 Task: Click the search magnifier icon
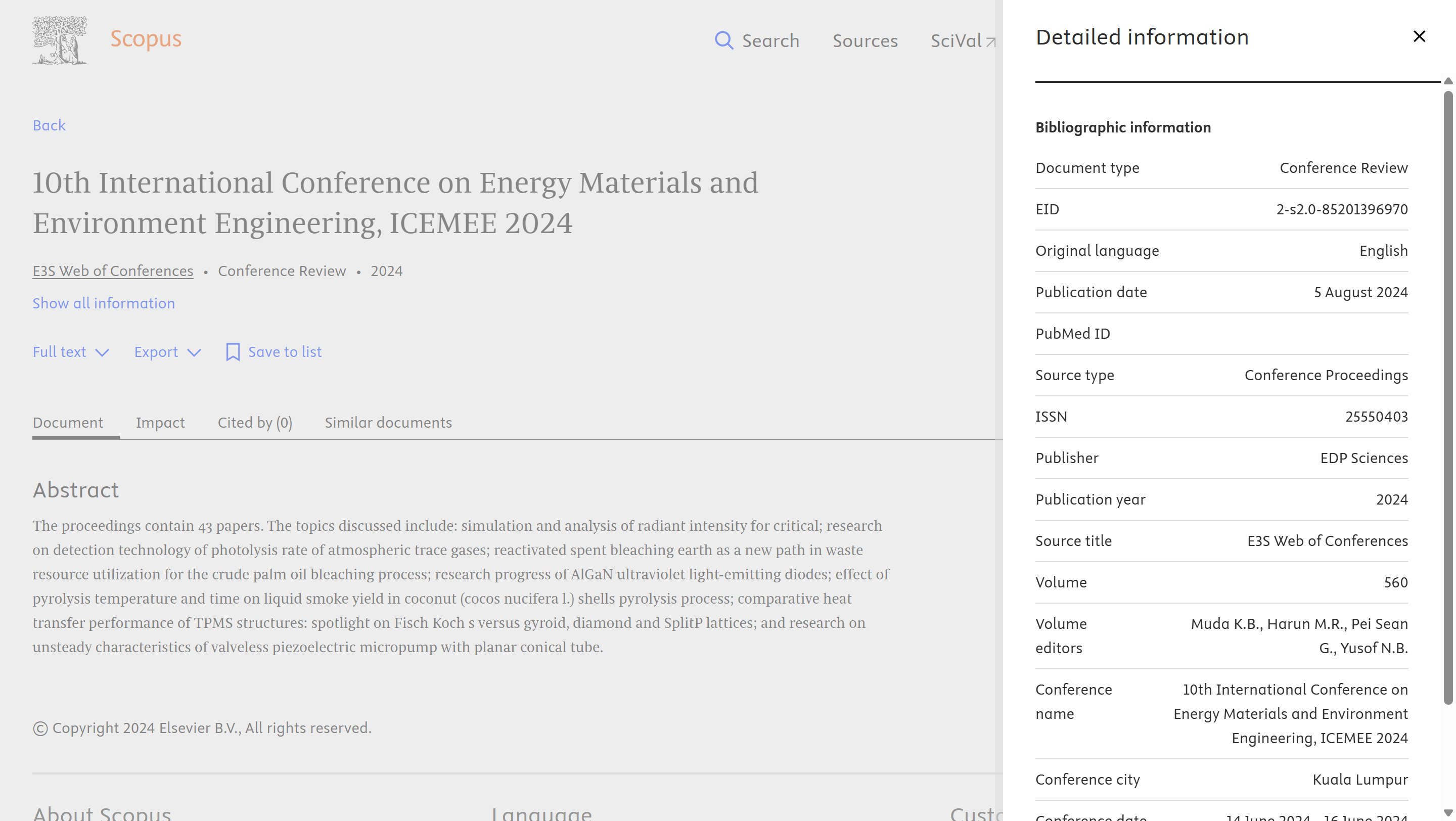tap(723, 40)
